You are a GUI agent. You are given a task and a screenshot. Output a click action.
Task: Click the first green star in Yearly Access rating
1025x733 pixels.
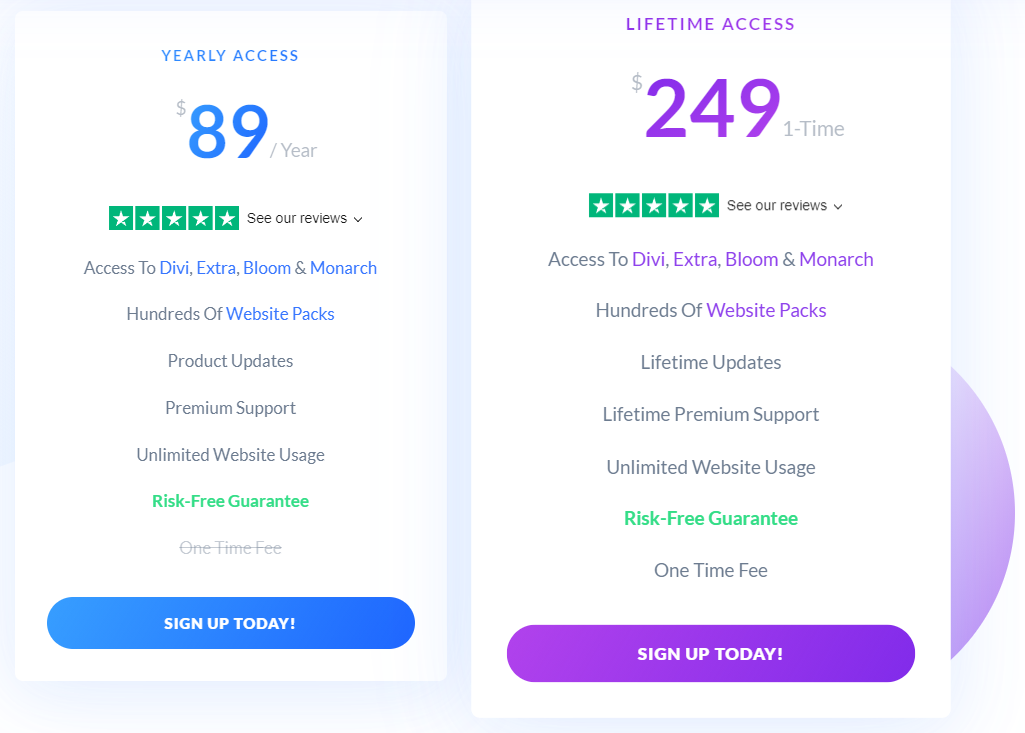[x=121, y=218]
